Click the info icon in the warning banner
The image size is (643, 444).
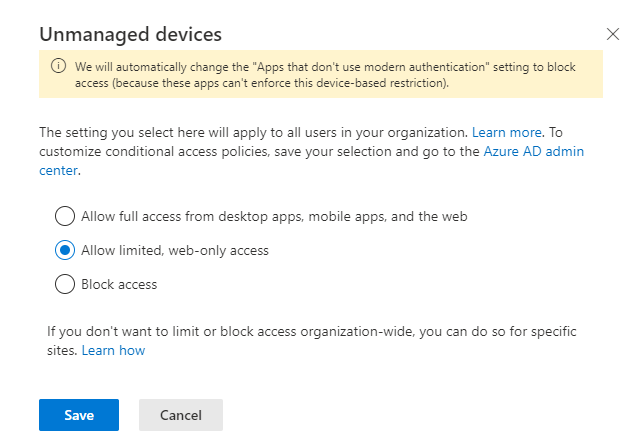[58, 66]
